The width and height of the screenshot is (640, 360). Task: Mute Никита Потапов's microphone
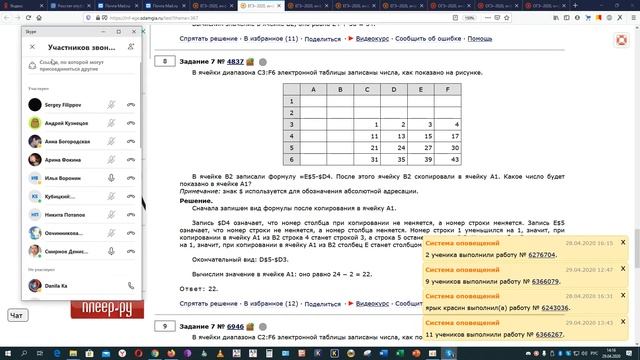pyautogui.click(x=111, y=215)
